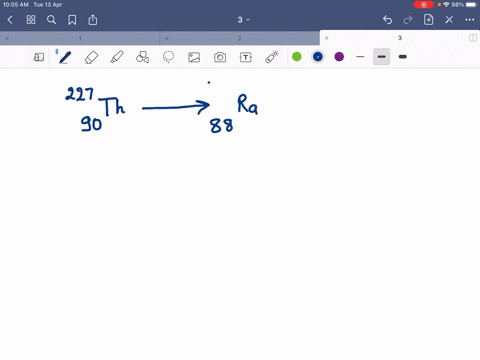Image resolution: width=480 pixels, height=360 pixels.
Task: Choose the green pen color
Action: coord(297,57)
